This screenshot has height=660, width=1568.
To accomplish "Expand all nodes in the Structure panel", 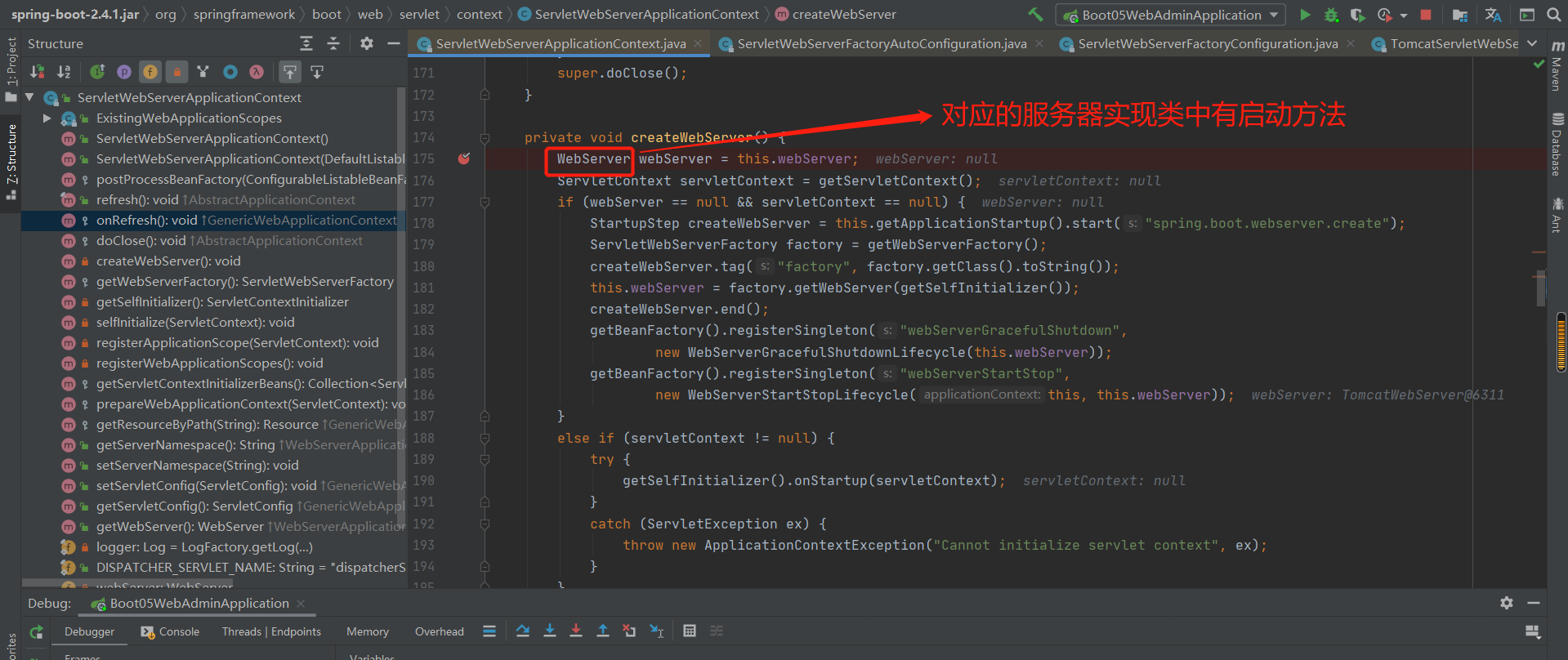I will pyautogui.click(x=306, y=43).
